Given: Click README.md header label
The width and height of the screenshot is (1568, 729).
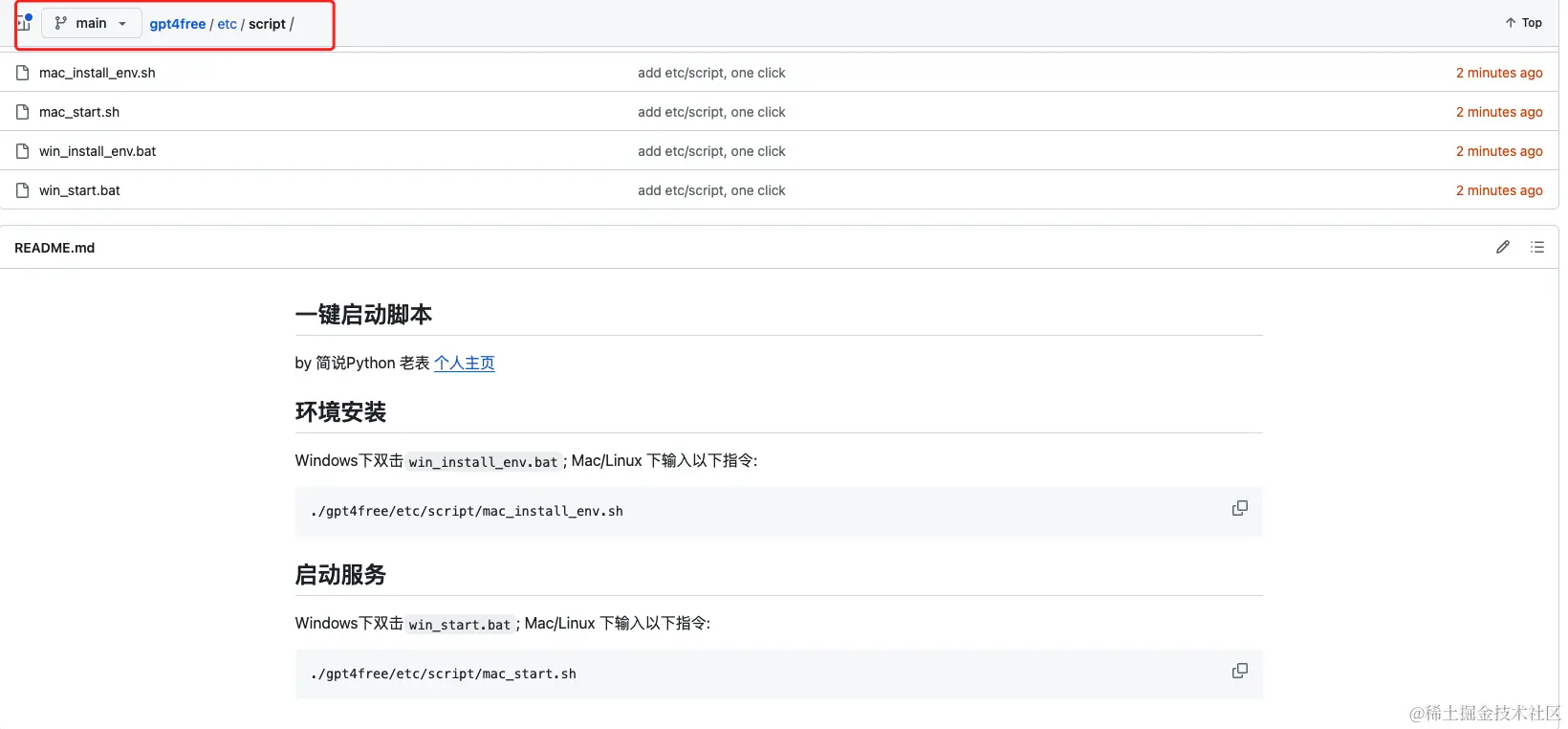Looking at the screenshot, I should [x=54, y=248].
